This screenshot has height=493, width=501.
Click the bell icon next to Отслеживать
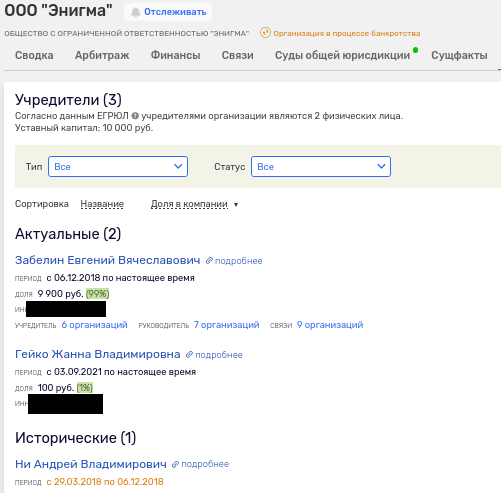pos(135,12)
